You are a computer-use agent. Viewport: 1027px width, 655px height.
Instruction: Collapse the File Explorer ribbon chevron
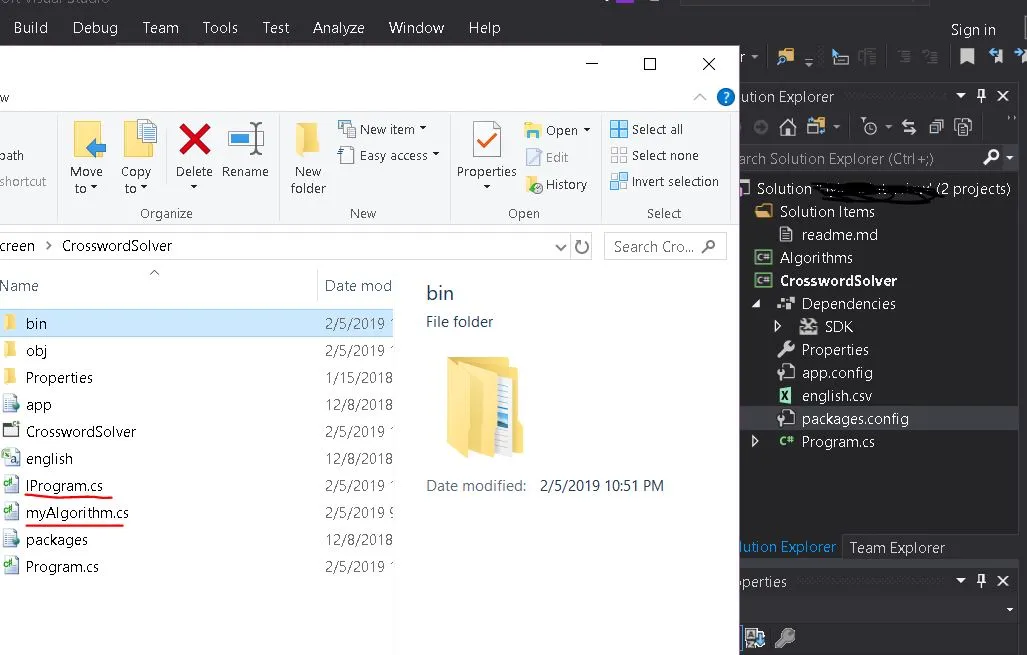tap(700, 97)
